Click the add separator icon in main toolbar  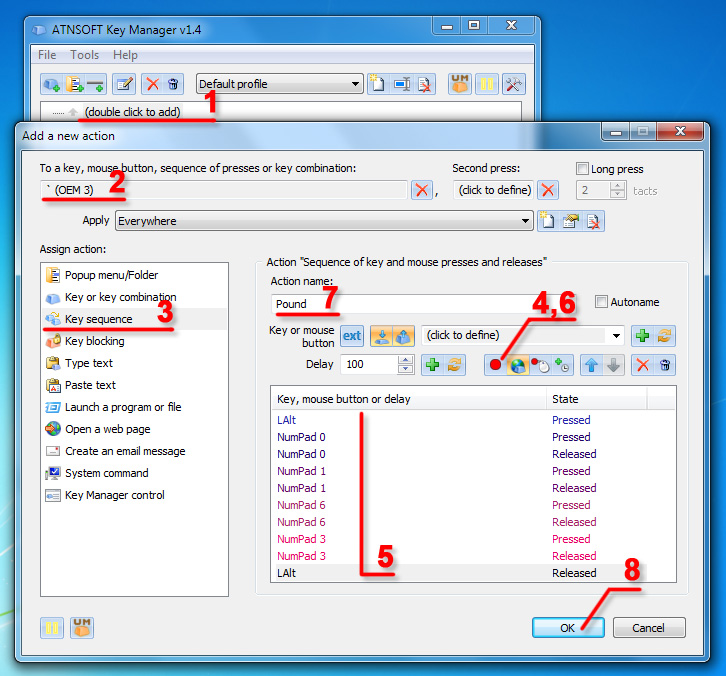coord(95,85)
